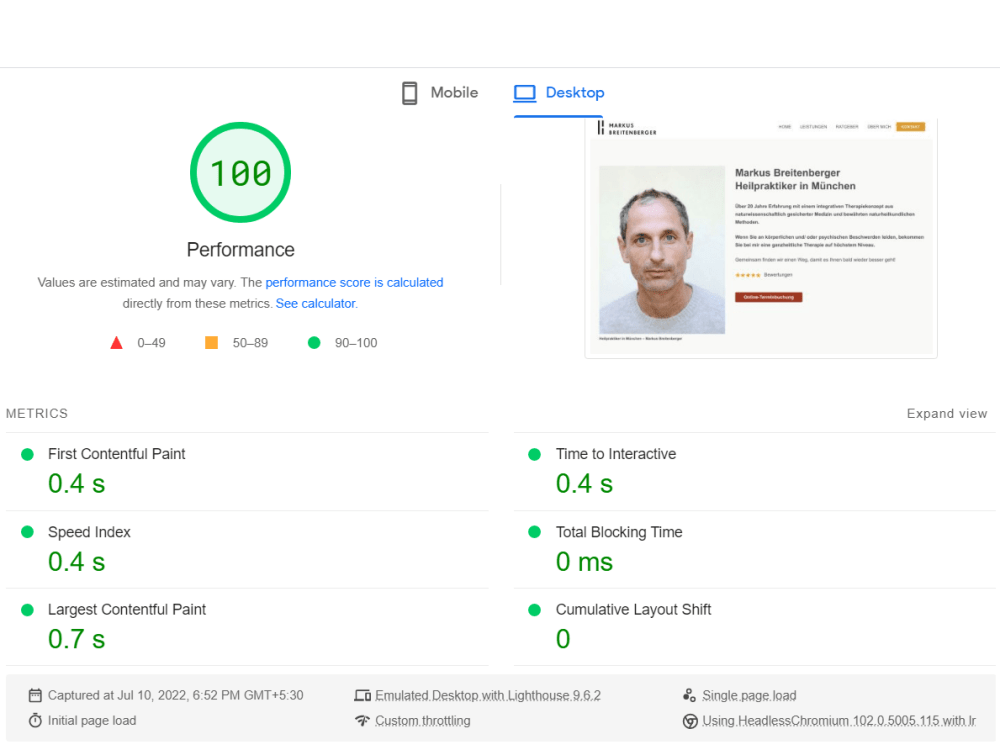Click the network icon by Custom throttling
The width and height of the screenshot is (1000, 750).
(362, 721)
